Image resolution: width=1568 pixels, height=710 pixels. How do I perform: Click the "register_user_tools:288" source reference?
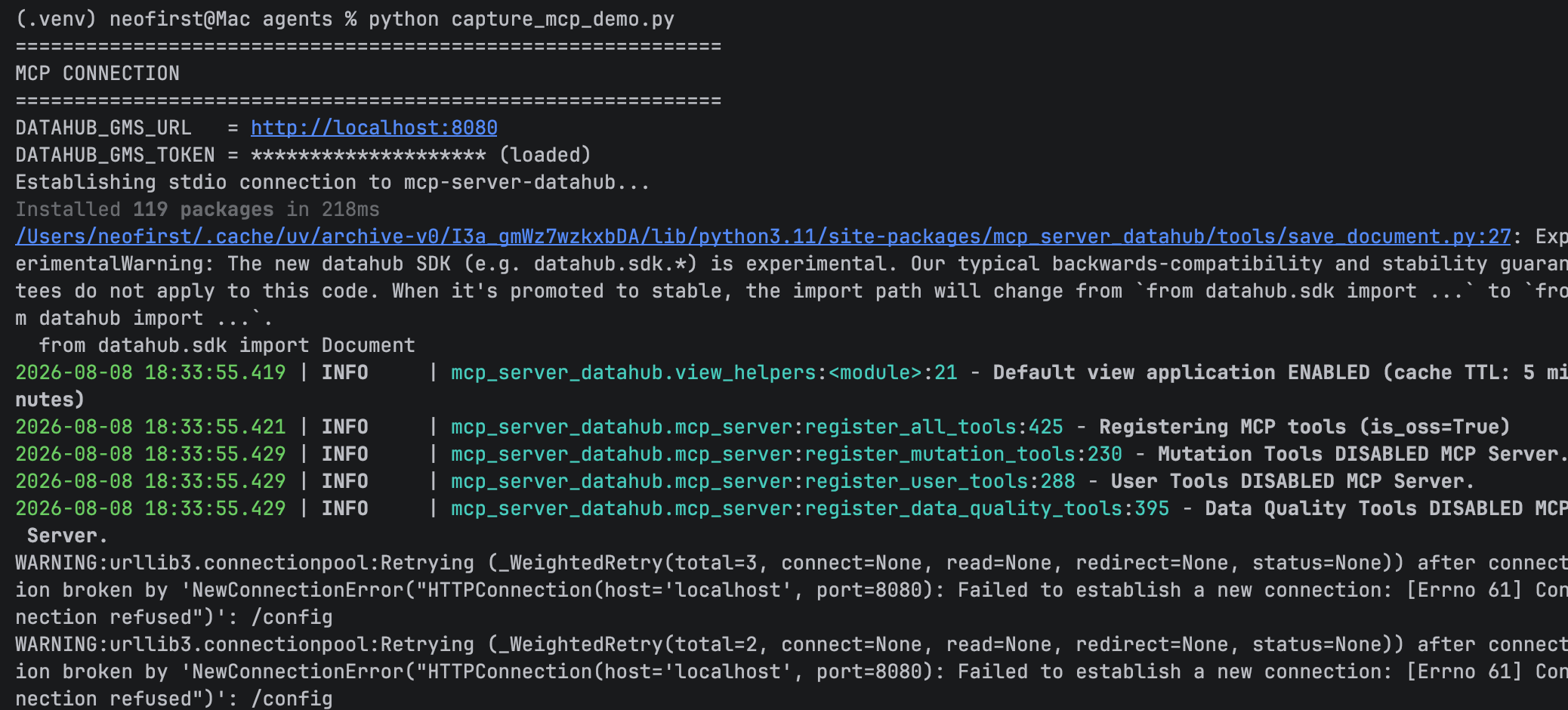(x=940, y=481)
